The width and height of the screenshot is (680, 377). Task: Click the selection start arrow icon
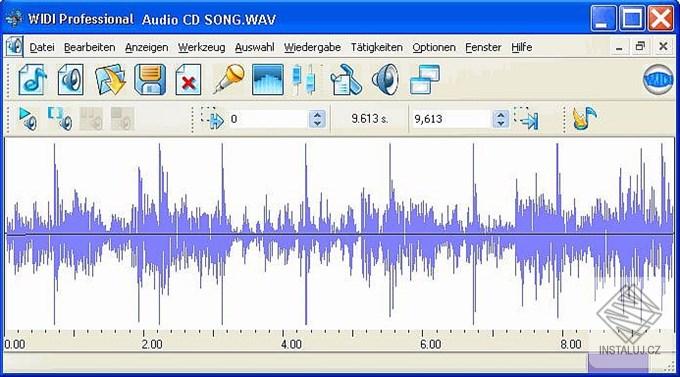(212, 118)
